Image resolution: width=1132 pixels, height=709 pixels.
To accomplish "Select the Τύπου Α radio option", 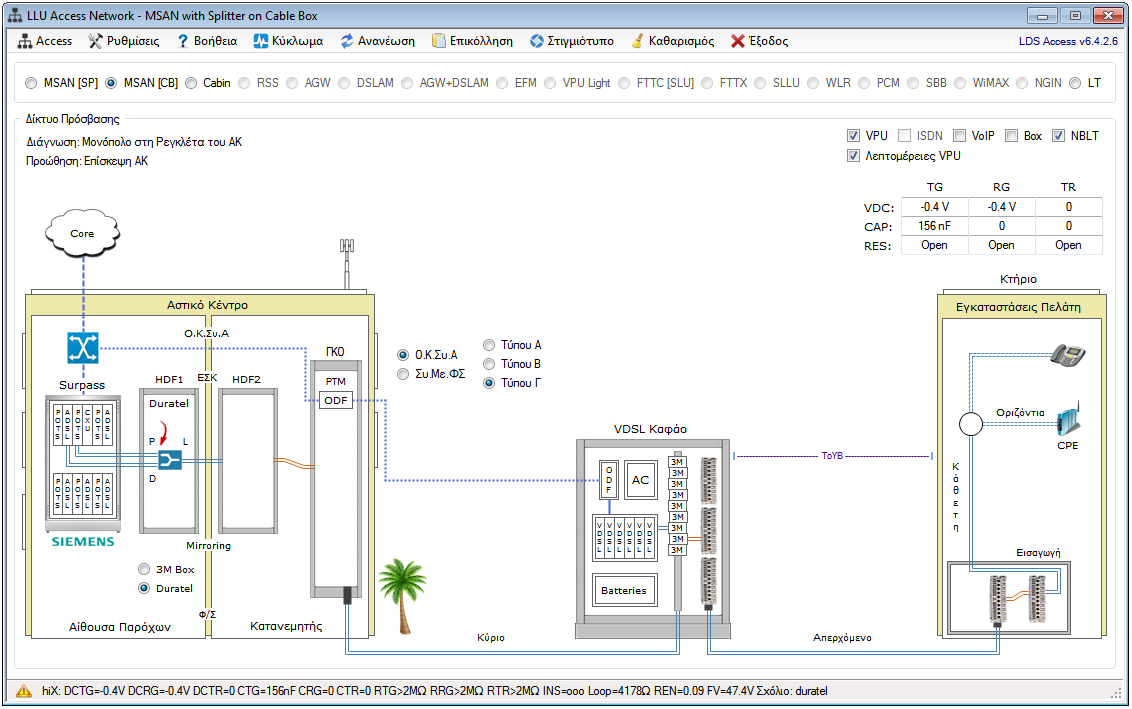I will (x=489, y=345).
